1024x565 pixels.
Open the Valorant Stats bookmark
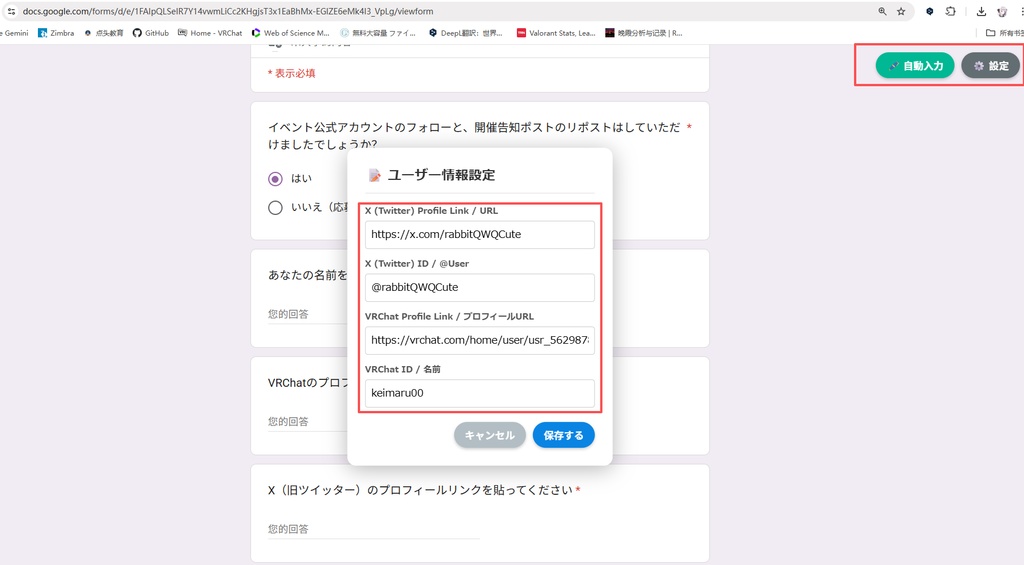[x=556, y=33]
